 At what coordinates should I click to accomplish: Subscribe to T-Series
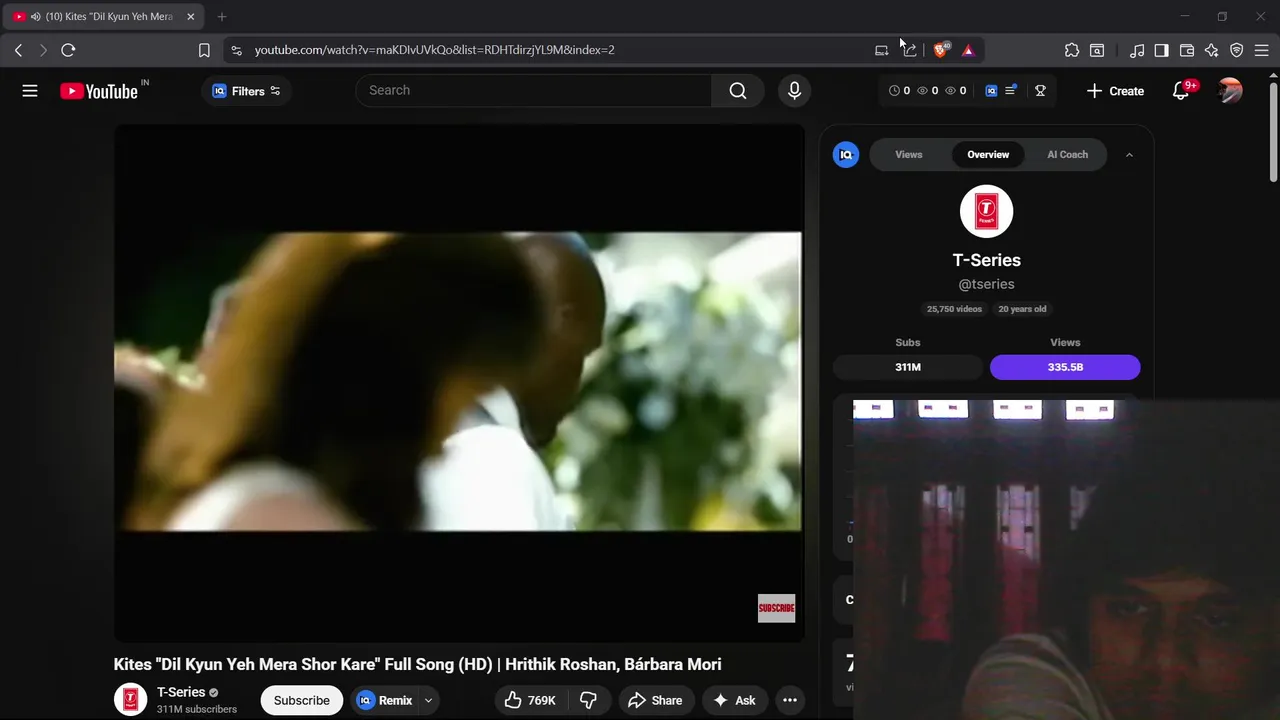[302, 700]
